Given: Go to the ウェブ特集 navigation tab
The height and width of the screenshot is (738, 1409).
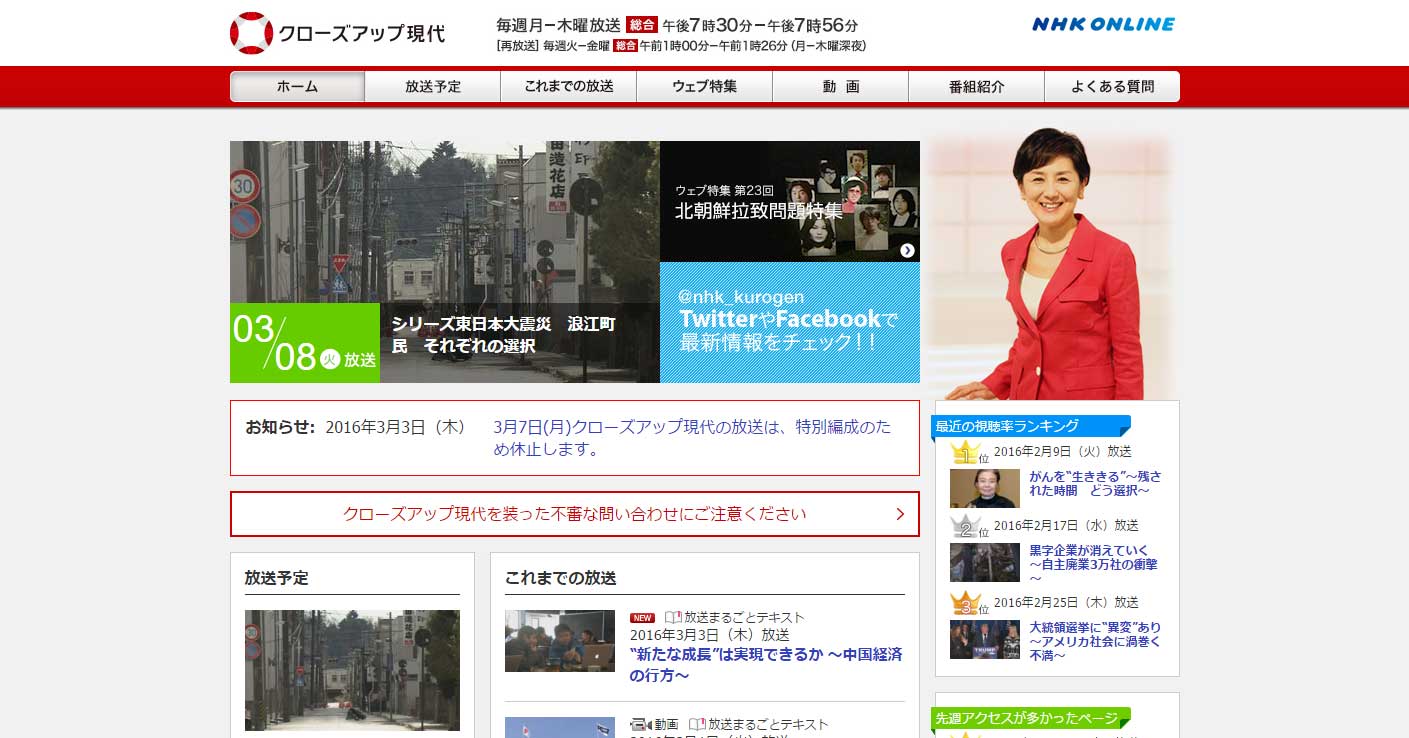Looking at the screenshot, I should click(705, 87).
